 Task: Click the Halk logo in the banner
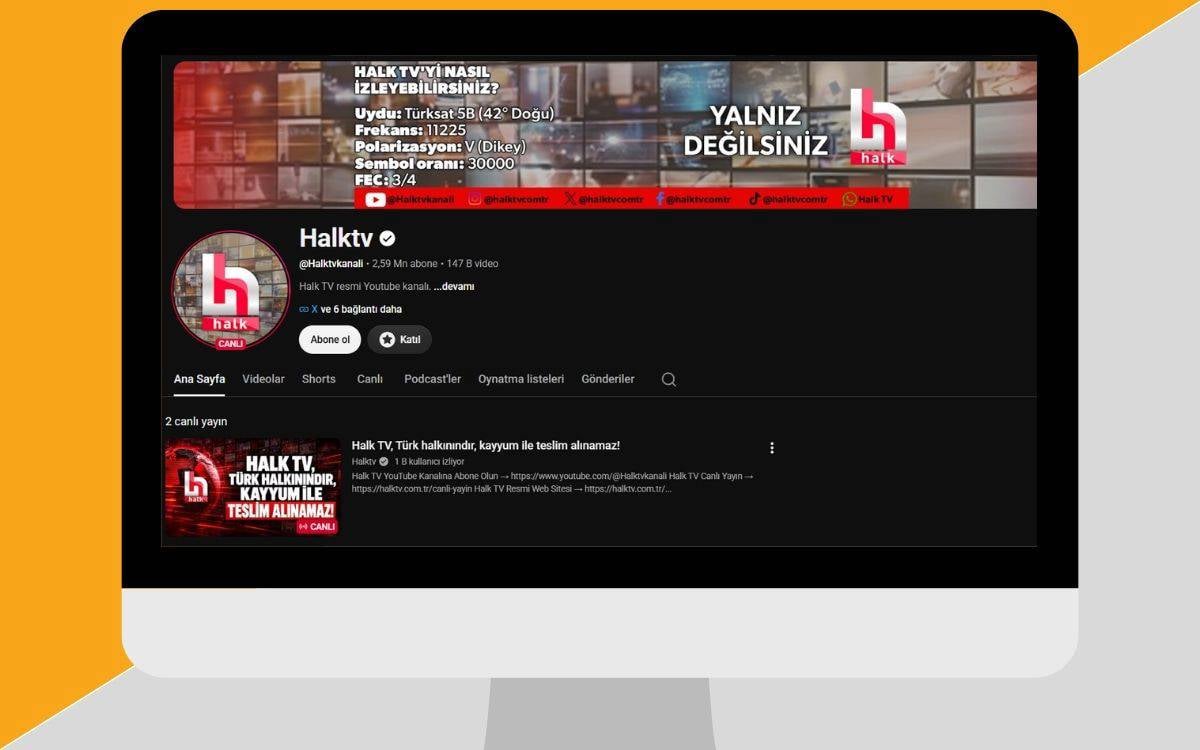[x=878, y=127]
